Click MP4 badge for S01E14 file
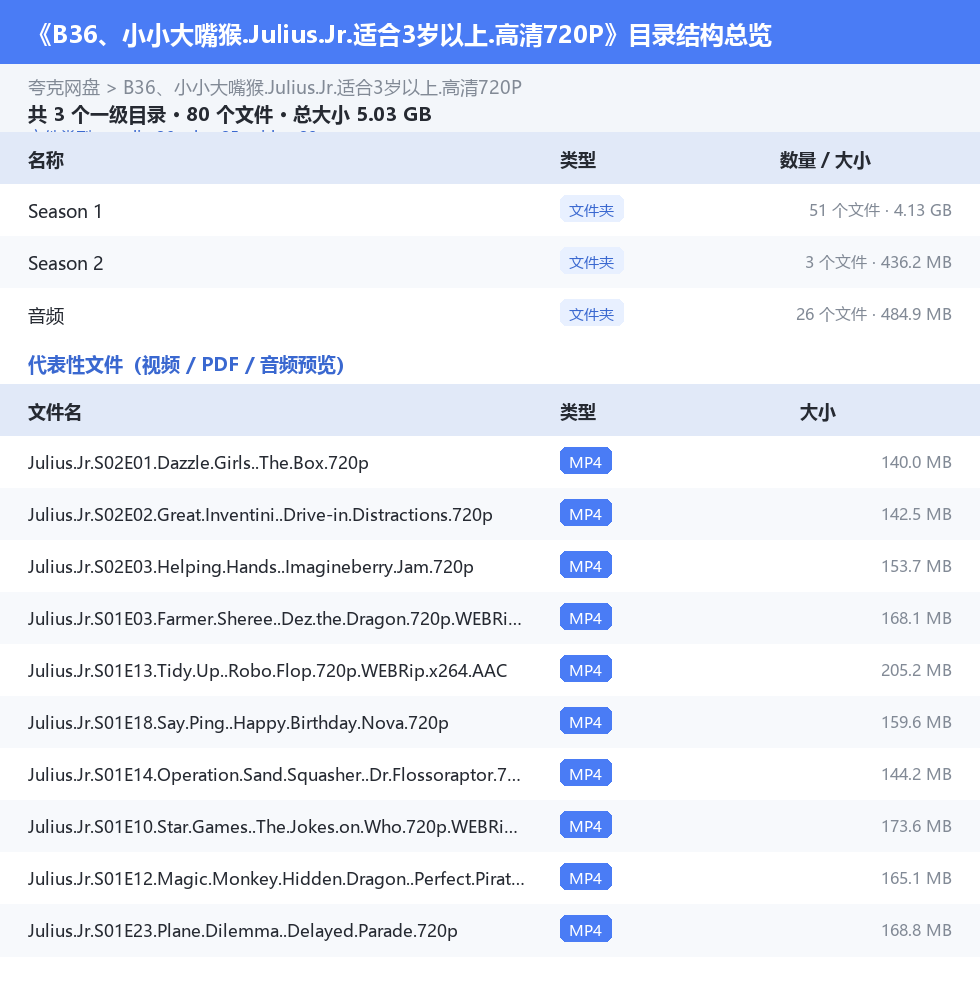 click(585, 774)
